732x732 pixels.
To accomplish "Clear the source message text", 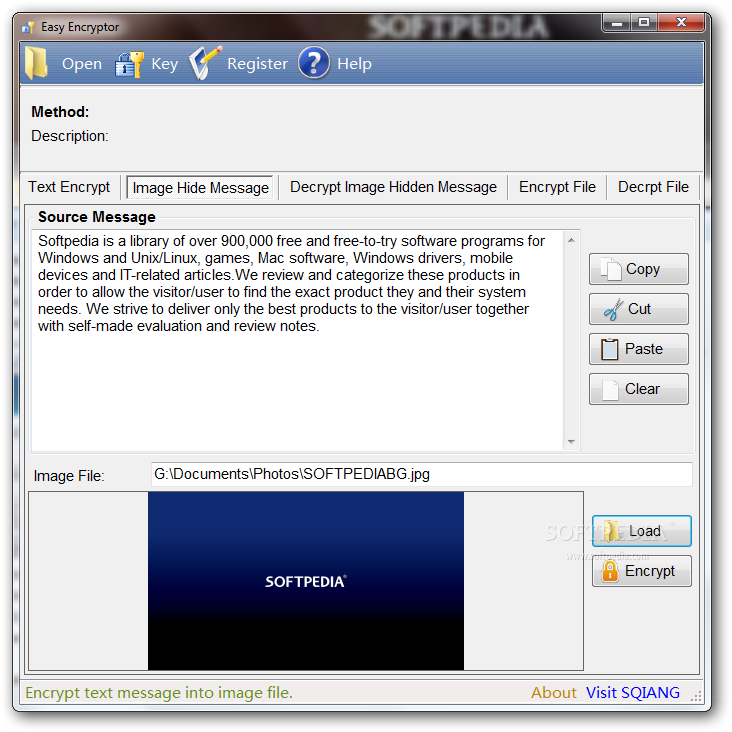I will click(x=639, y=389).
